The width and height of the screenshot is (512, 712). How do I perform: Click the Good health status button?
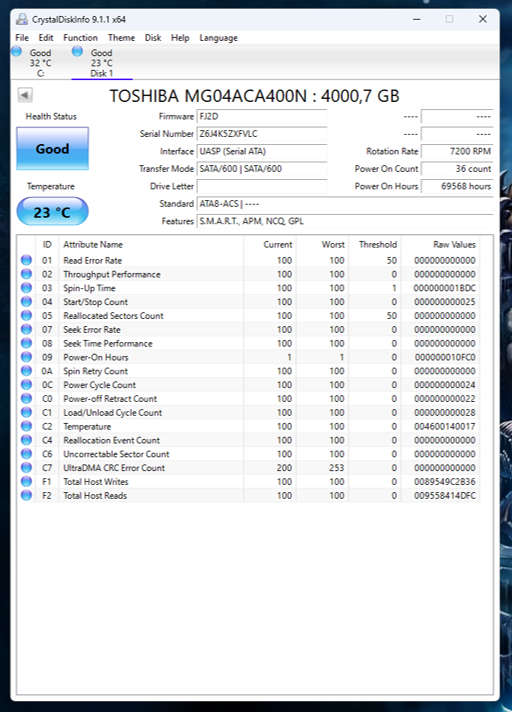pos(53,148)
